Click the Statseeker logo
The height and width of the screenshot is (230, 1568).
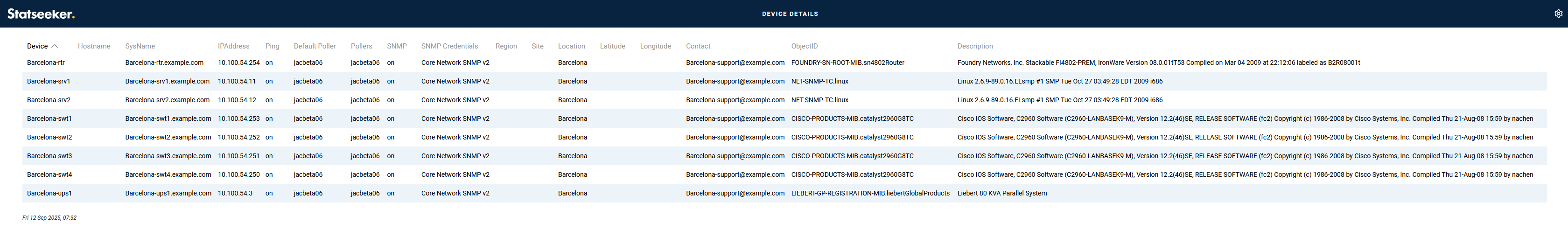coord(41,14)
